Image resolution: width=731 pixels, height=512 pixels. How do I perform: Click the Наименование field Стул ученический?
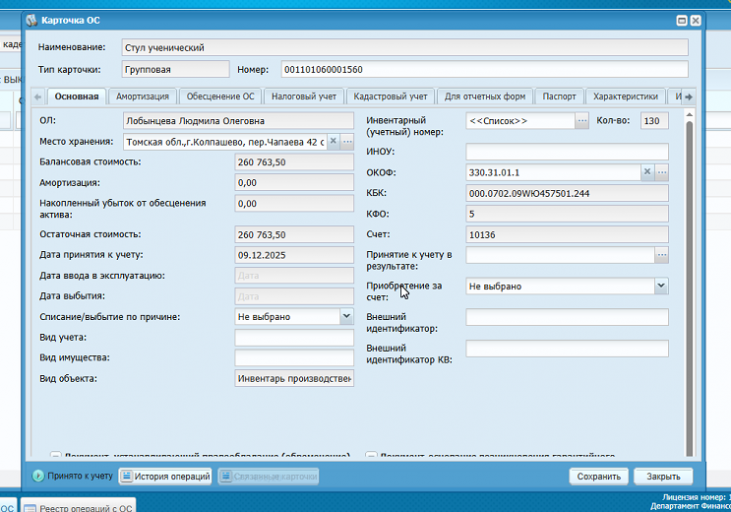(x=405, y=48)
